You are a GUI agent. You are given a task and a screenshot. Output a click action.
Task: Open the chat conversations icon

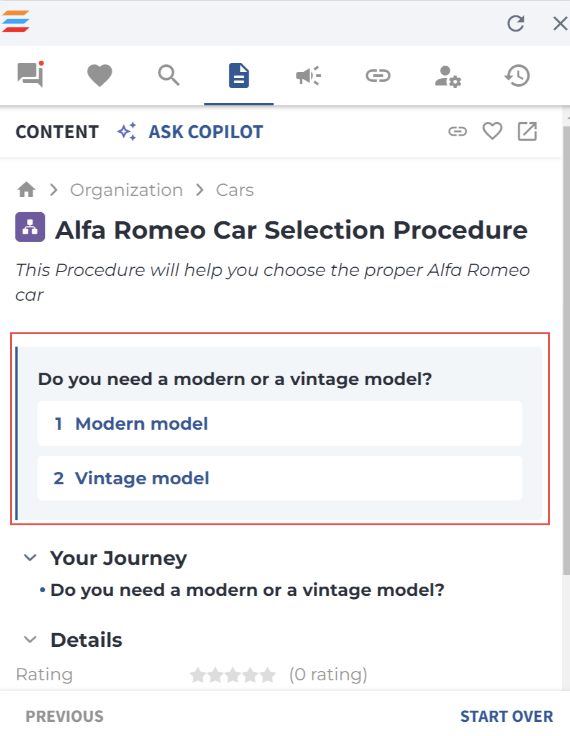point(31,75)
